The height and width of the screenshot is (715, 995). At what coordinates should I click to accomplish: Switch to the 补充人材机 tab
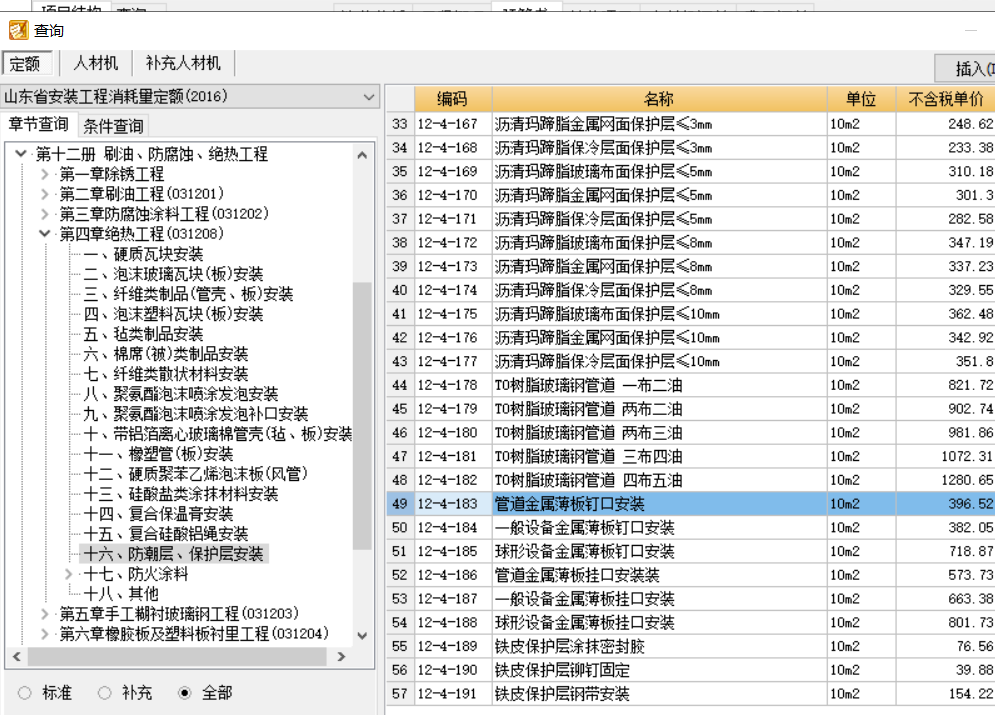[x=183, y=63]
